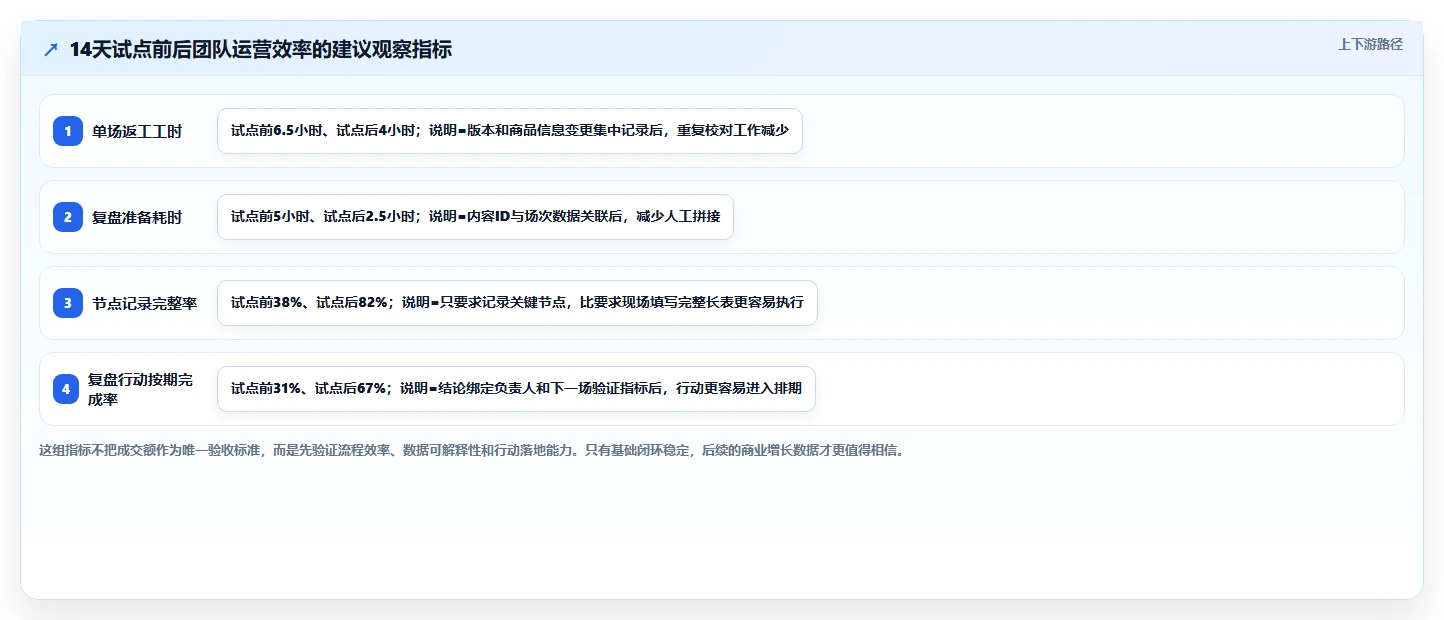Click the box reading 试点前5小时、试点后2.5小时
Screen dimensions: 1444x620
click(x=475, y=217)
